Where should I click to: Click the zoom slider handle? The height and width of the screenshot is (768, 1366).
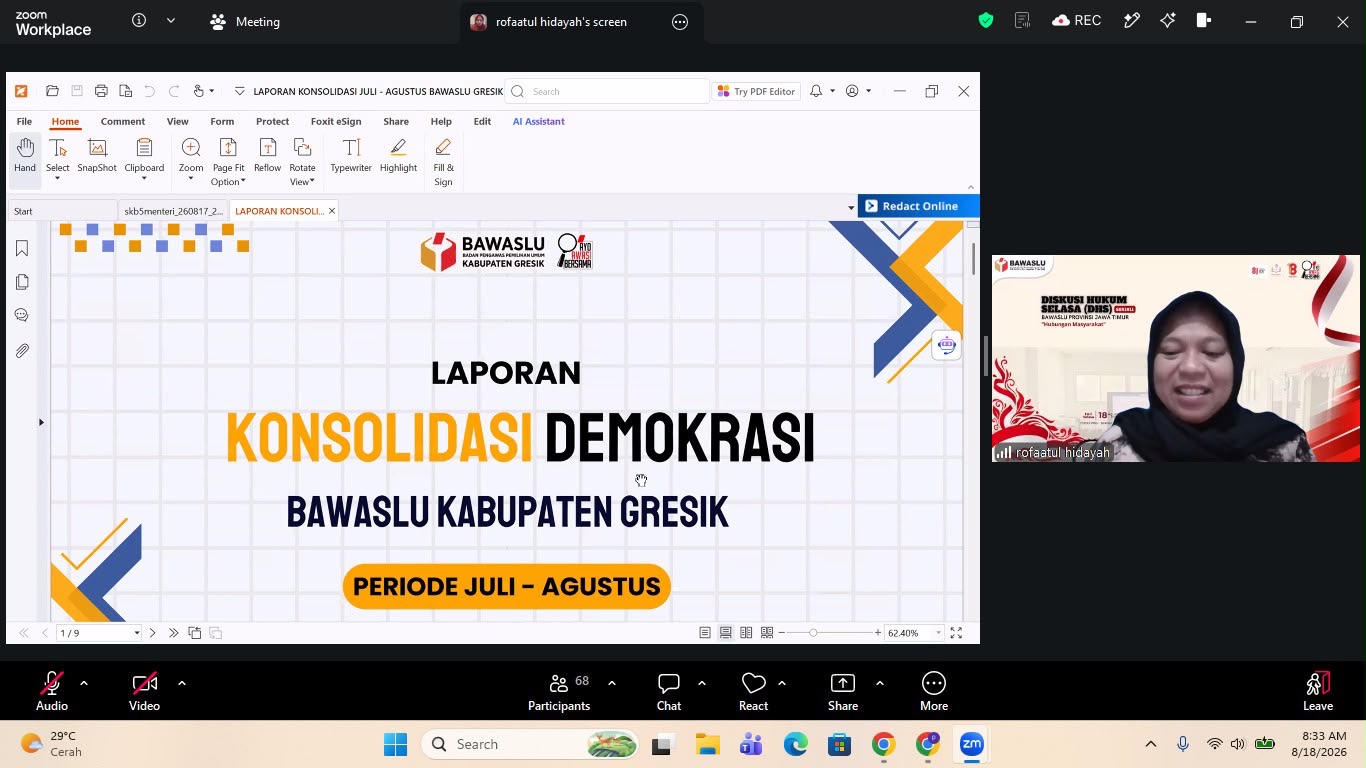coord(813,633)
